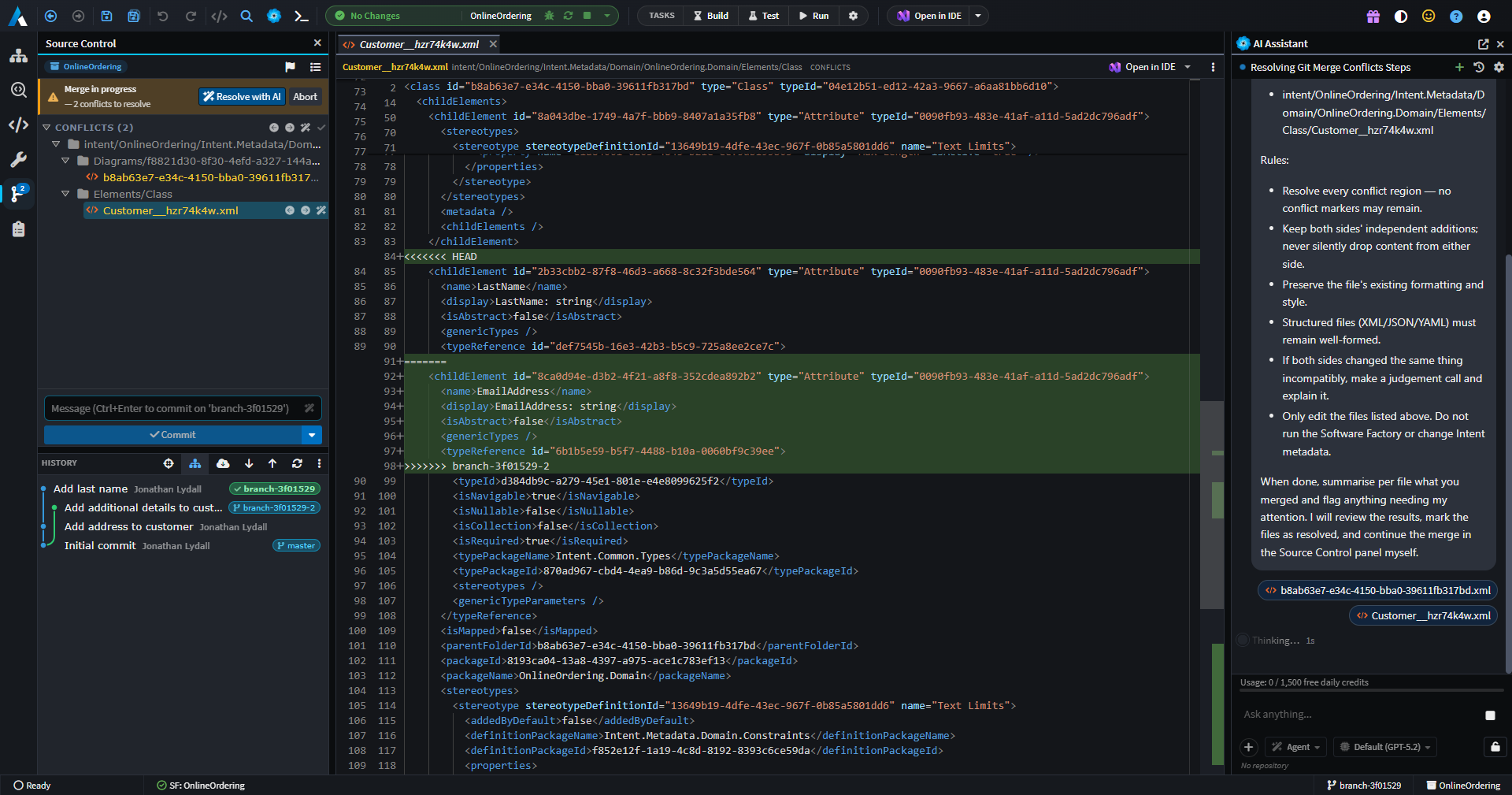The width and height of the screenshot is (1512, 795).
Task: Toggle the dark/light theme contrast icon
Action: pyautogui.click(x=1401, y=16)
